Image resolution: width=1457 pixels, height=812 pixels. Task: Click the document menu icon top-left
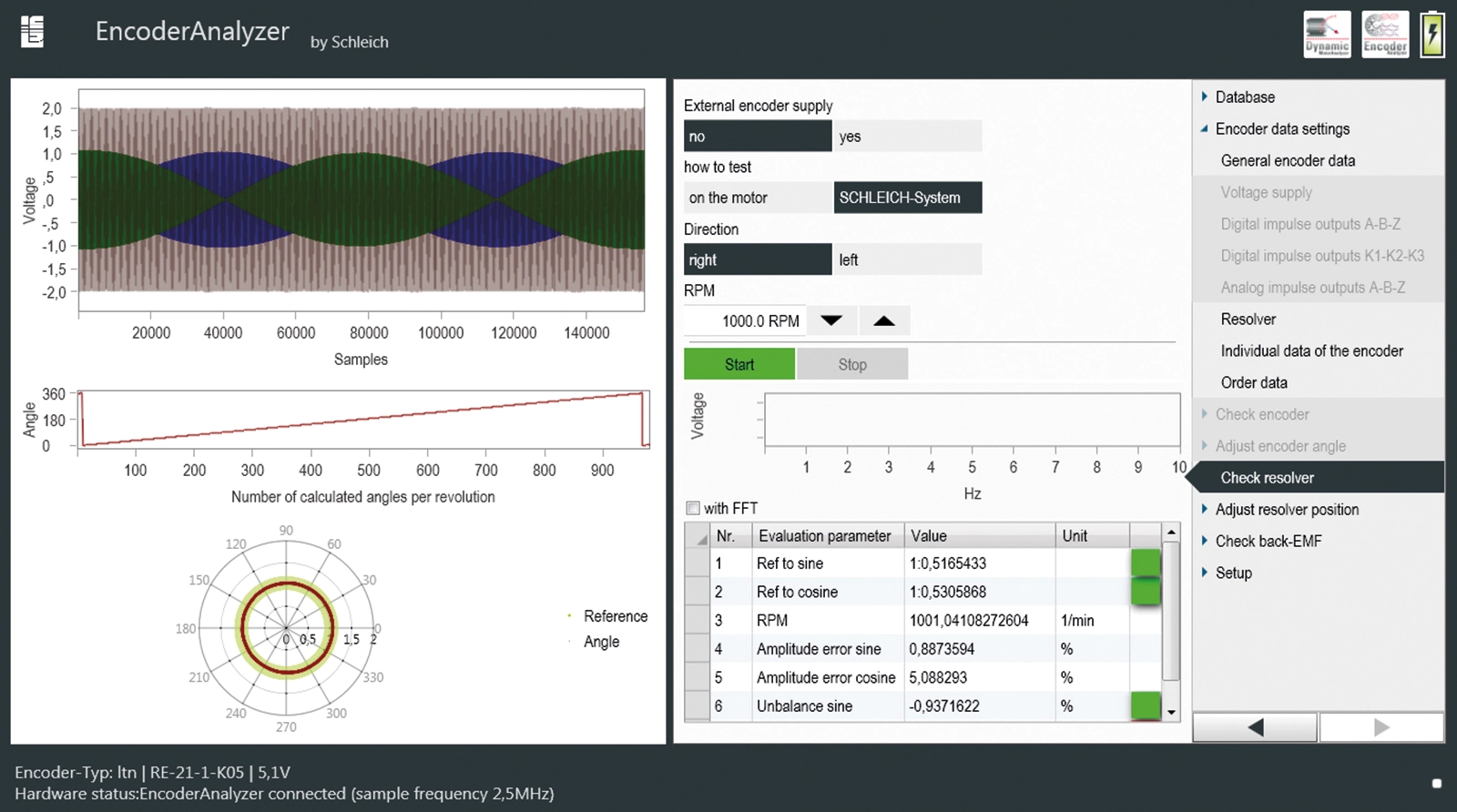click(33, 32)
